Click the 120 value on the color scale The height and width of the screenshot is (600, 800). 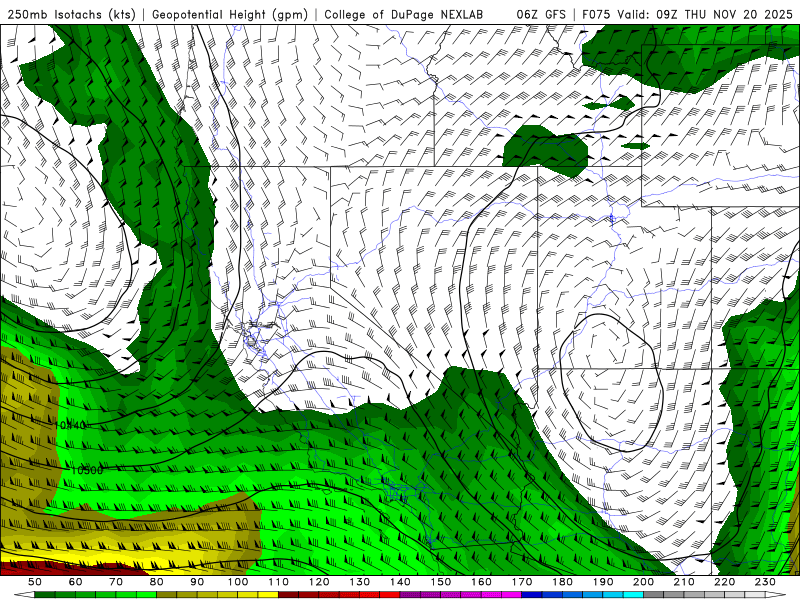pos(319,582)
